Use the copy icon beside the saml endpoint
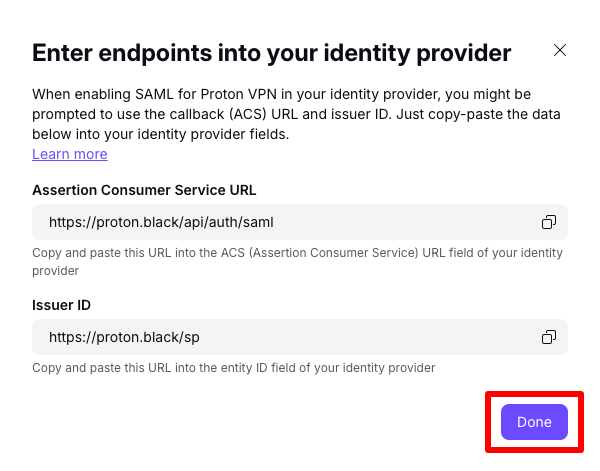Image resolution: width=600 pixels, height=471 pixels. [x=549, y=222]
